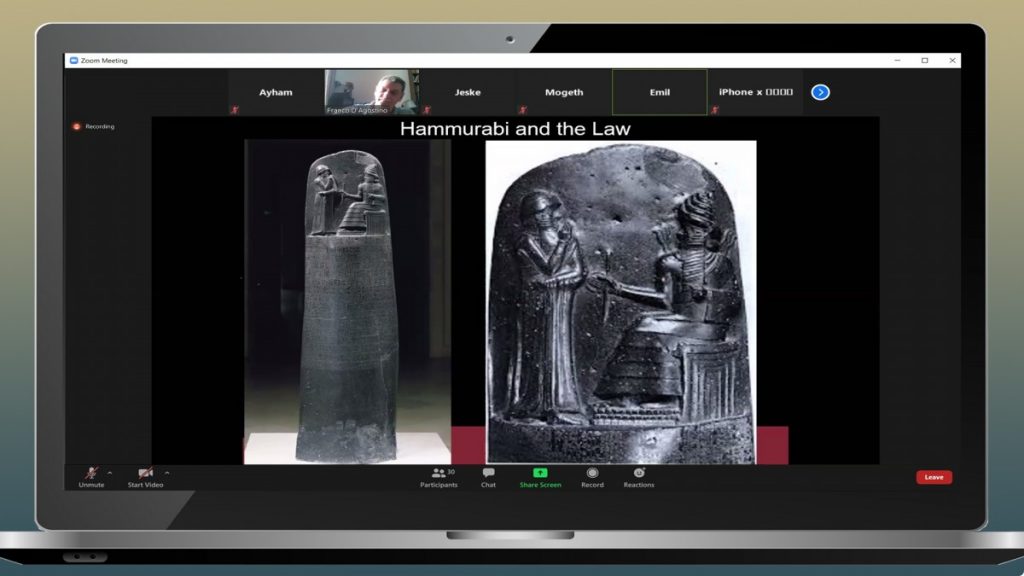Expand audio options arrow beside Unmute
Viewport: 1024px width, 576px height.
(110, 473)
